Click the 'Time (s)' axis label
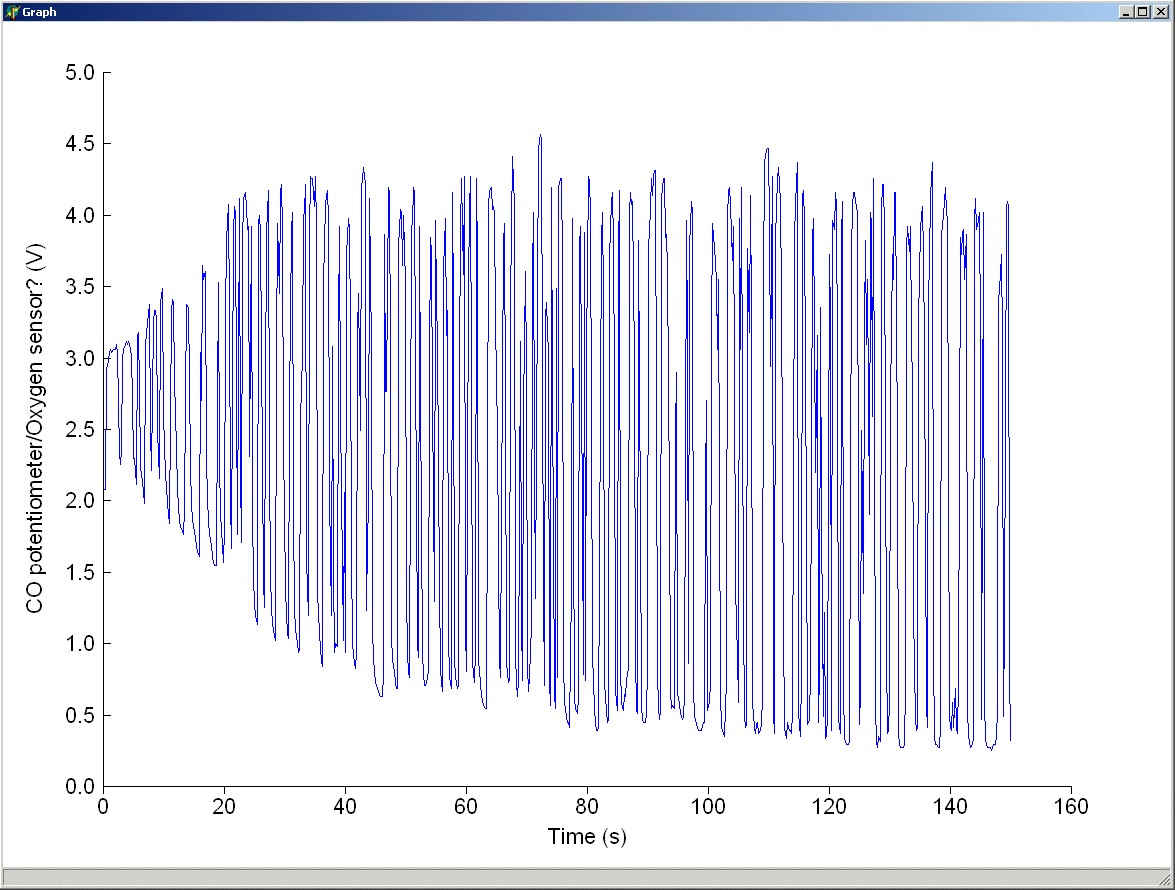 pyautogui.click(x=587, y=836)
